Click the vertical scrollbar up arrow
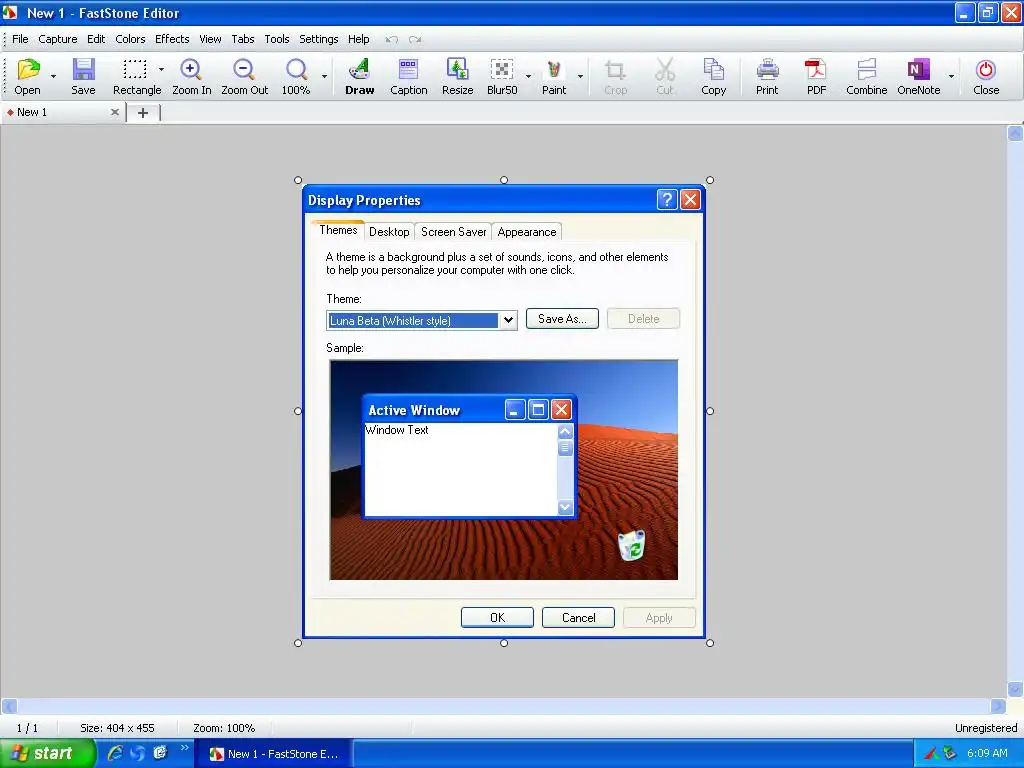Viewport: 1024px width, 768px height. tap(1015, 134)
